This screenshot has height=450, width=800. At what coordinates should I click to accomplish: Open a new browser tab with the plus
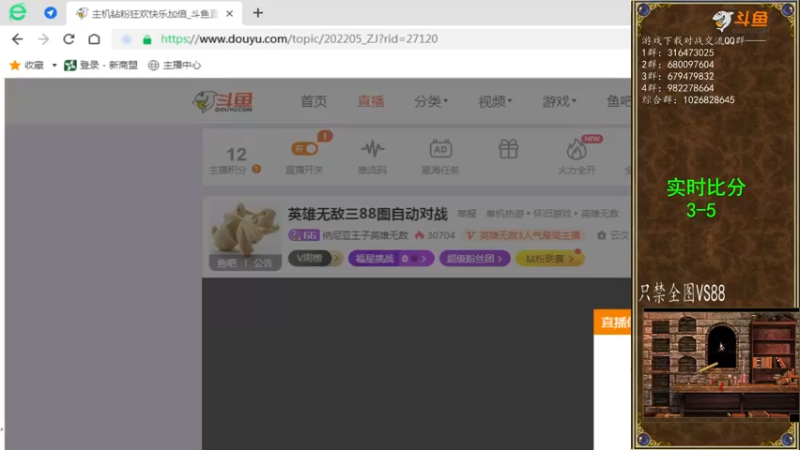258,13
